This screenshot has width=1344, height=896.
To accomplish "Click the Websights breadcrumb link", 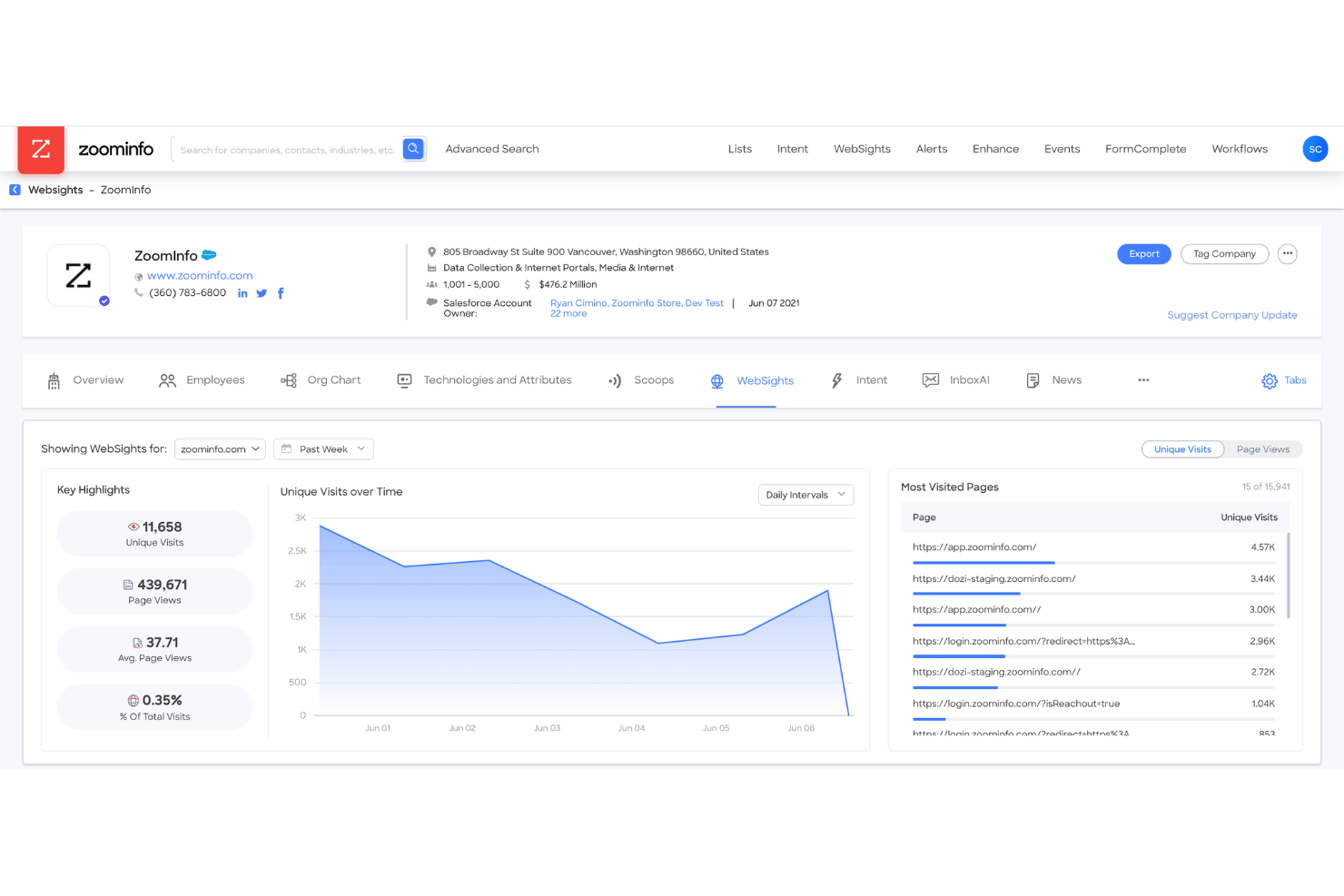I will coord(55,190).
